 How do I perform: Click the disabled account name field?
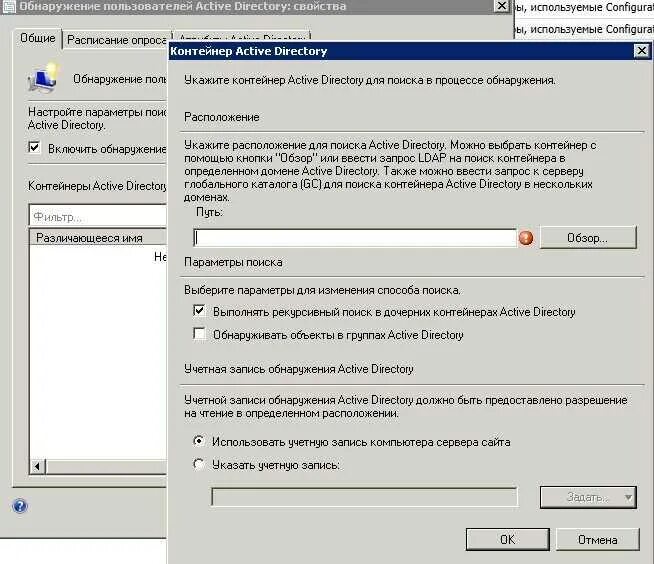point(365,497)
